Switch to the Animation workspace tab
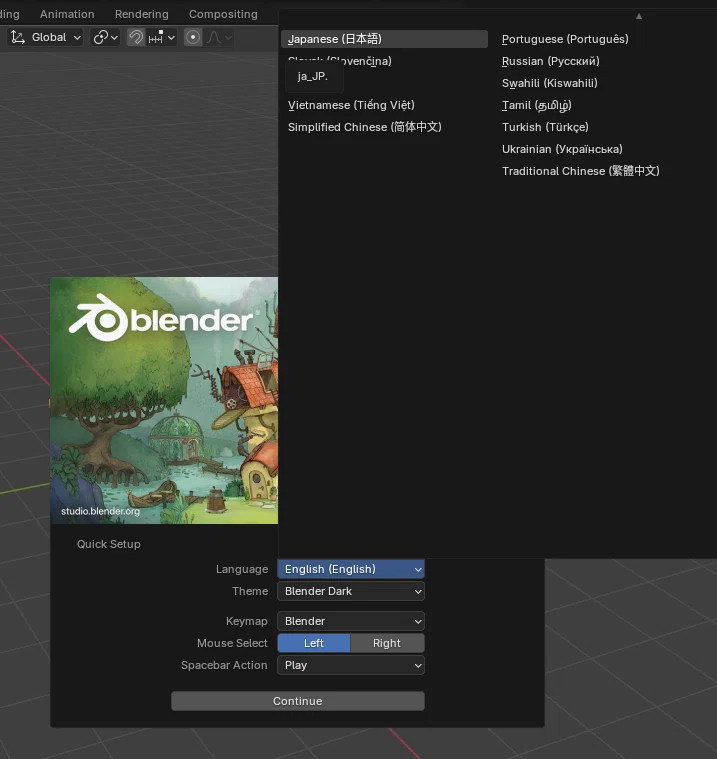The height and width of the screenshot is (759, 717). pyautogui.click(x=67, y=14)
